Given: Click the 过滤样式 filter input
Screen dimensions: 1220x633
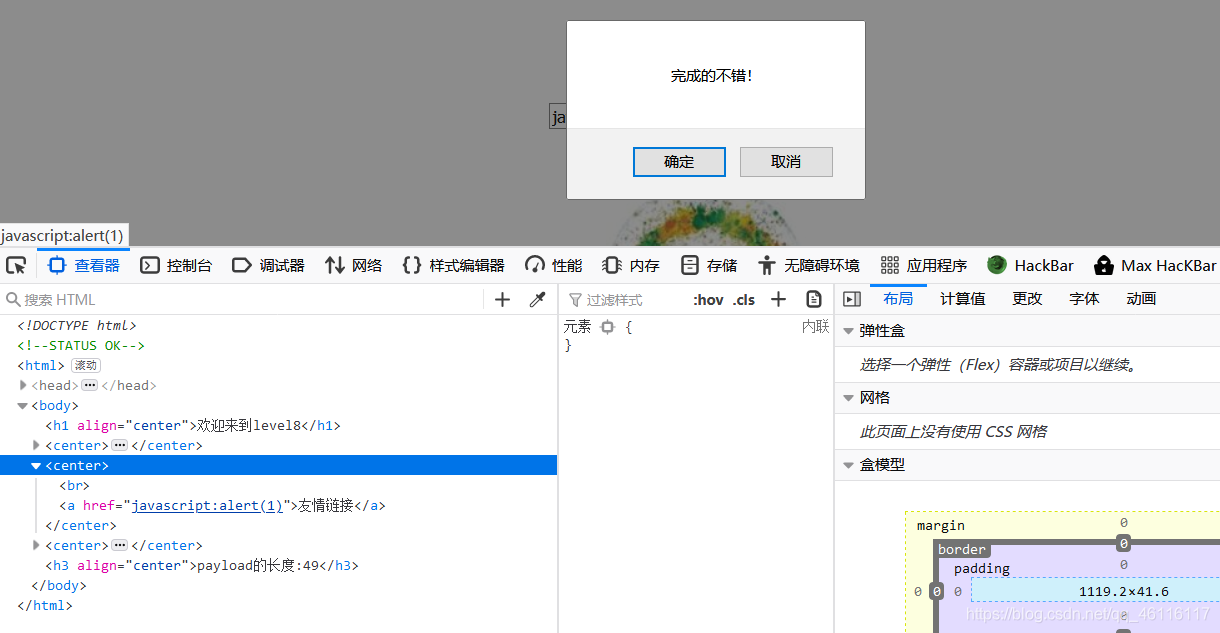Looking at the screenshot, I should (x=625, y=299).
